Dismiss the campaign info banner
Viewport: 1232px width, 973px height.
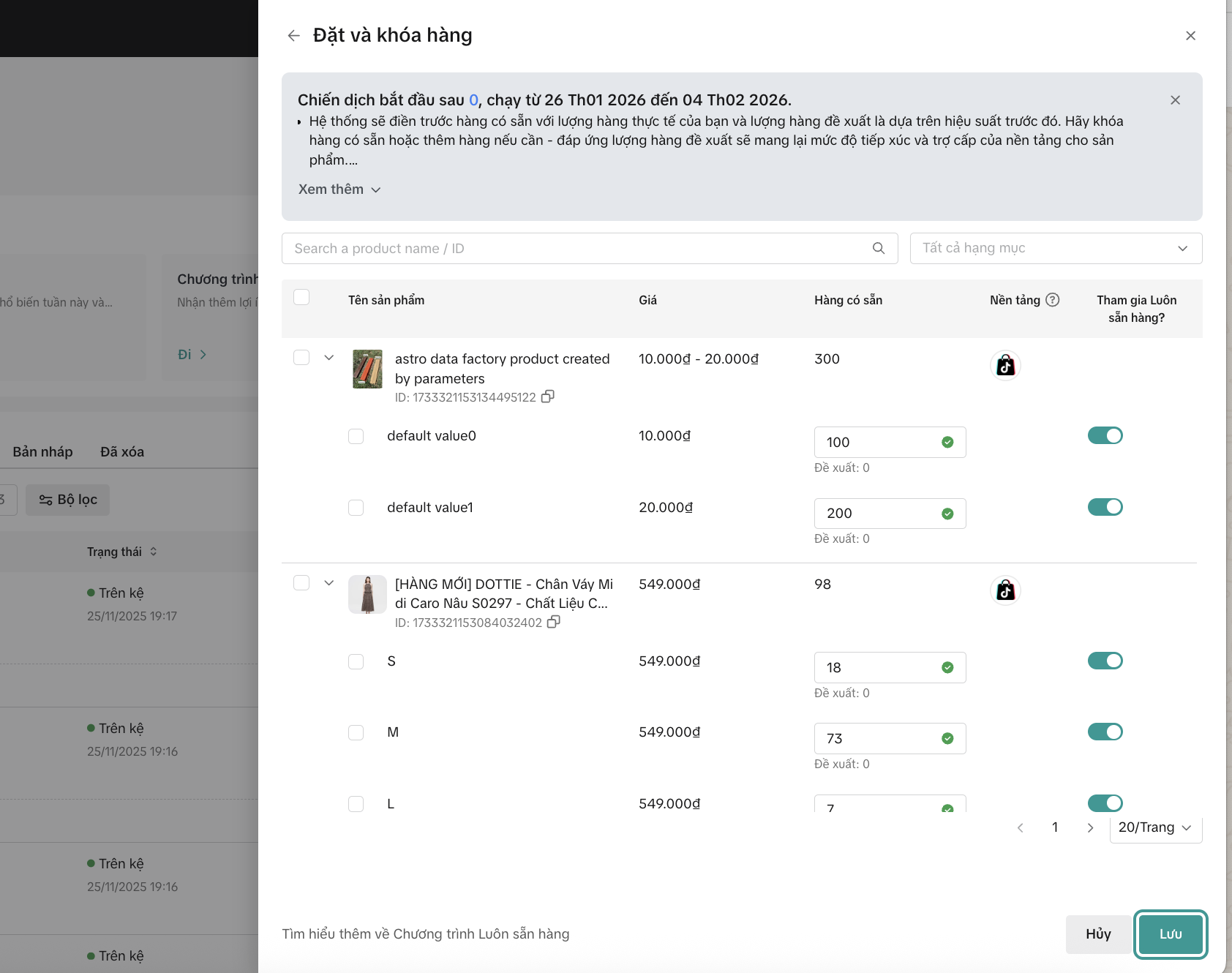click(1175, 100)
